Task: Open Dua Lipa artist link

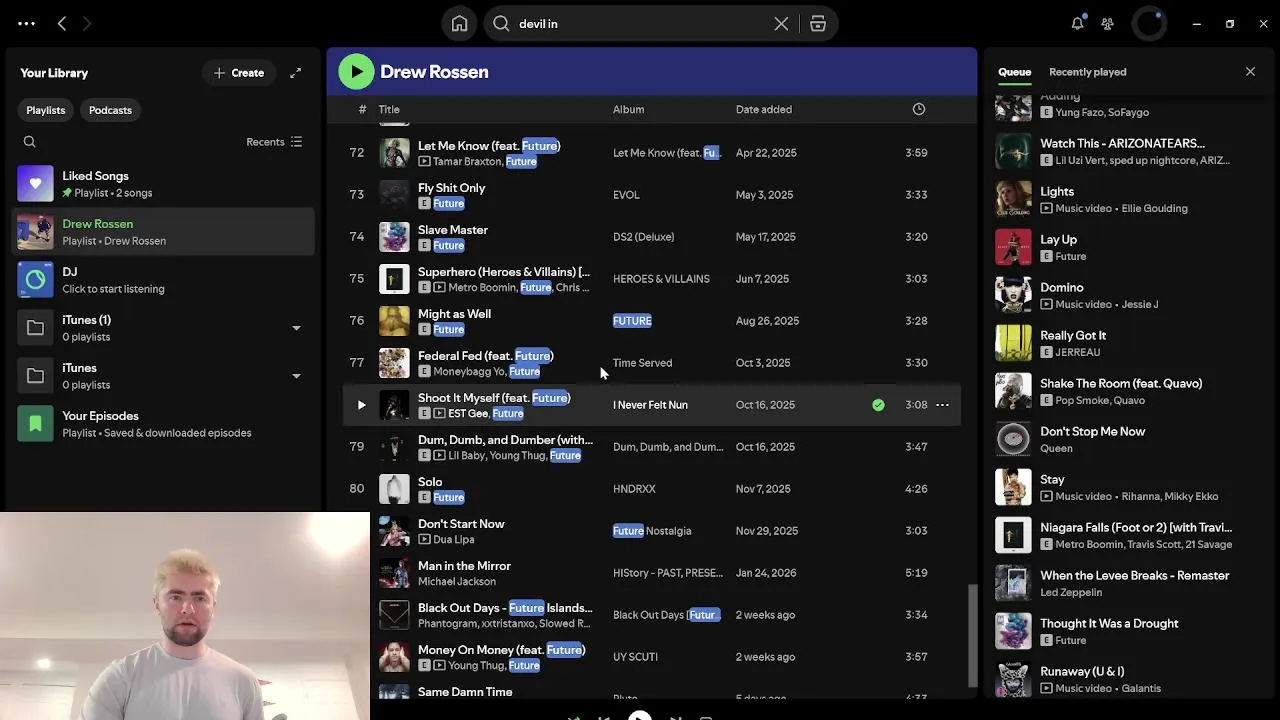Action: [454, 539]
